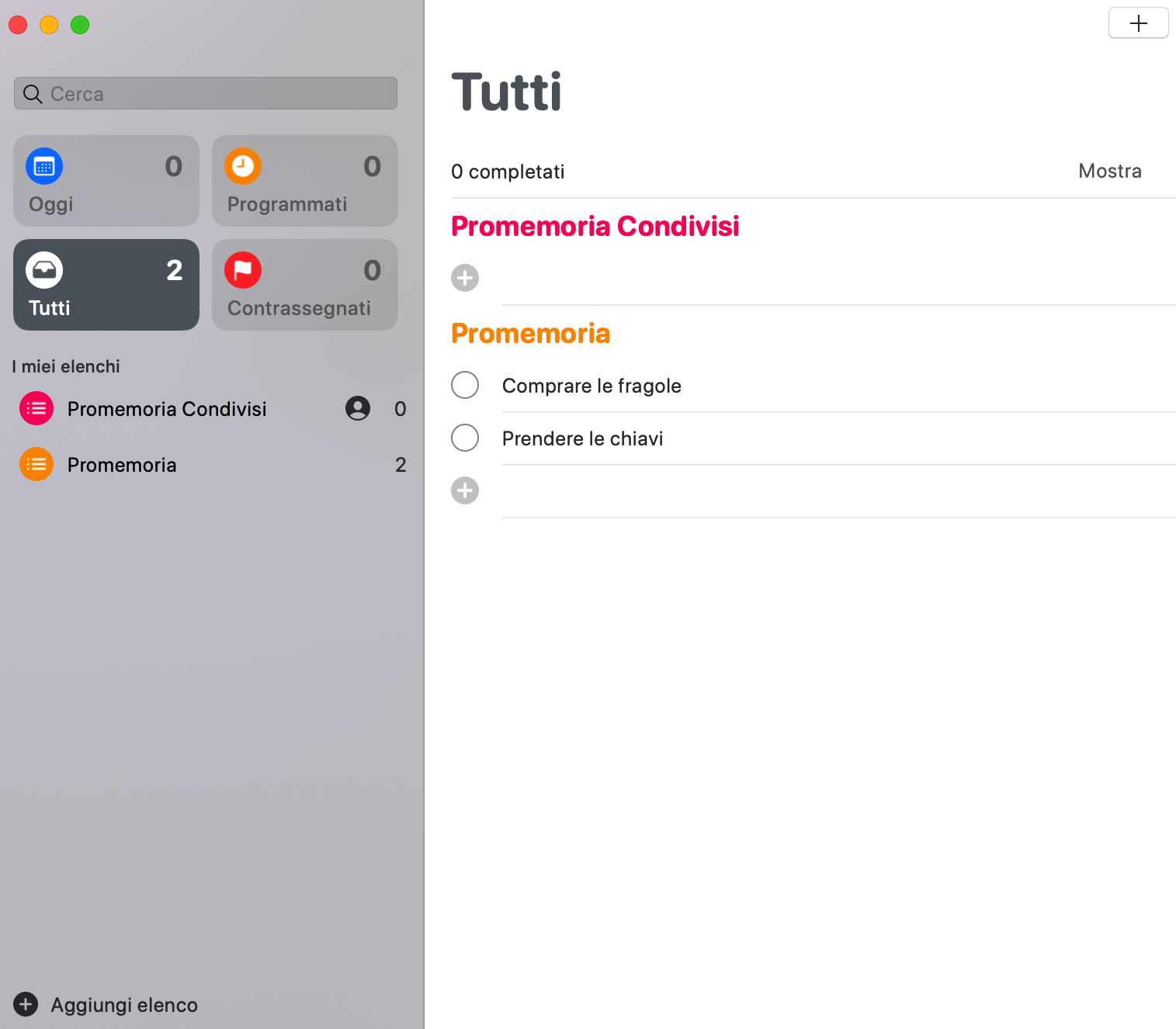Add reminder under Promemoria Condivisi section
1176x1029 pixels.
pyautogui.click(x=465, y=278)
